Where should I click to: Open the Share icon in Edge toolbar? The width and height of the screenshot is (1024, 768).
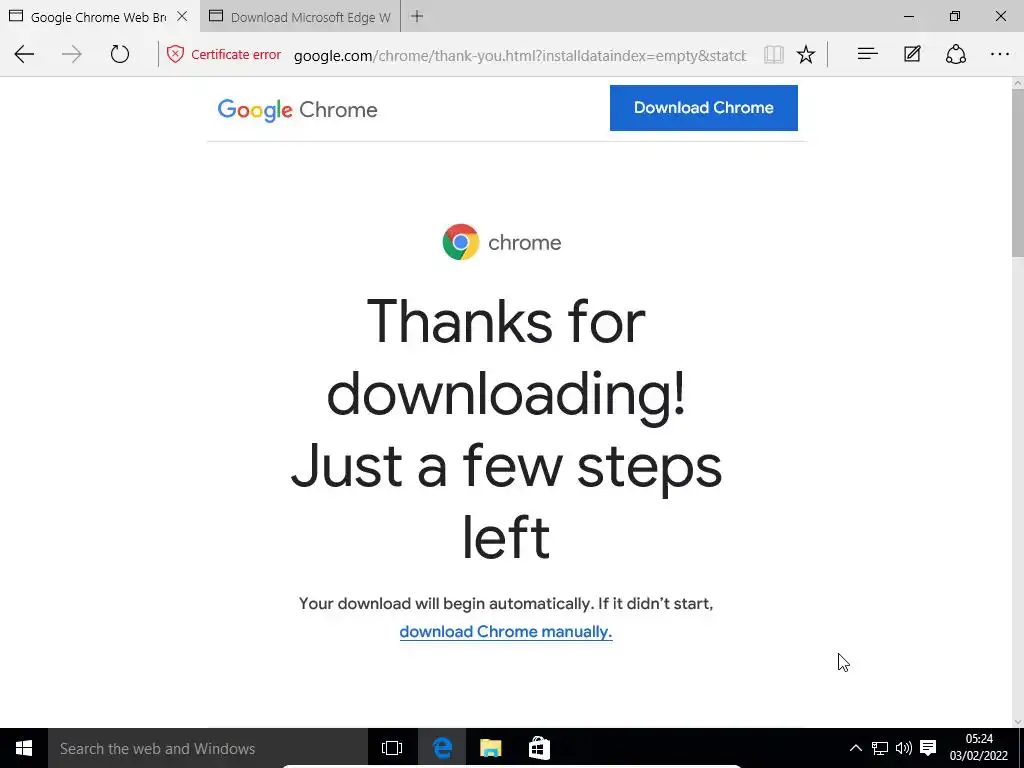[x=956, y=54]
